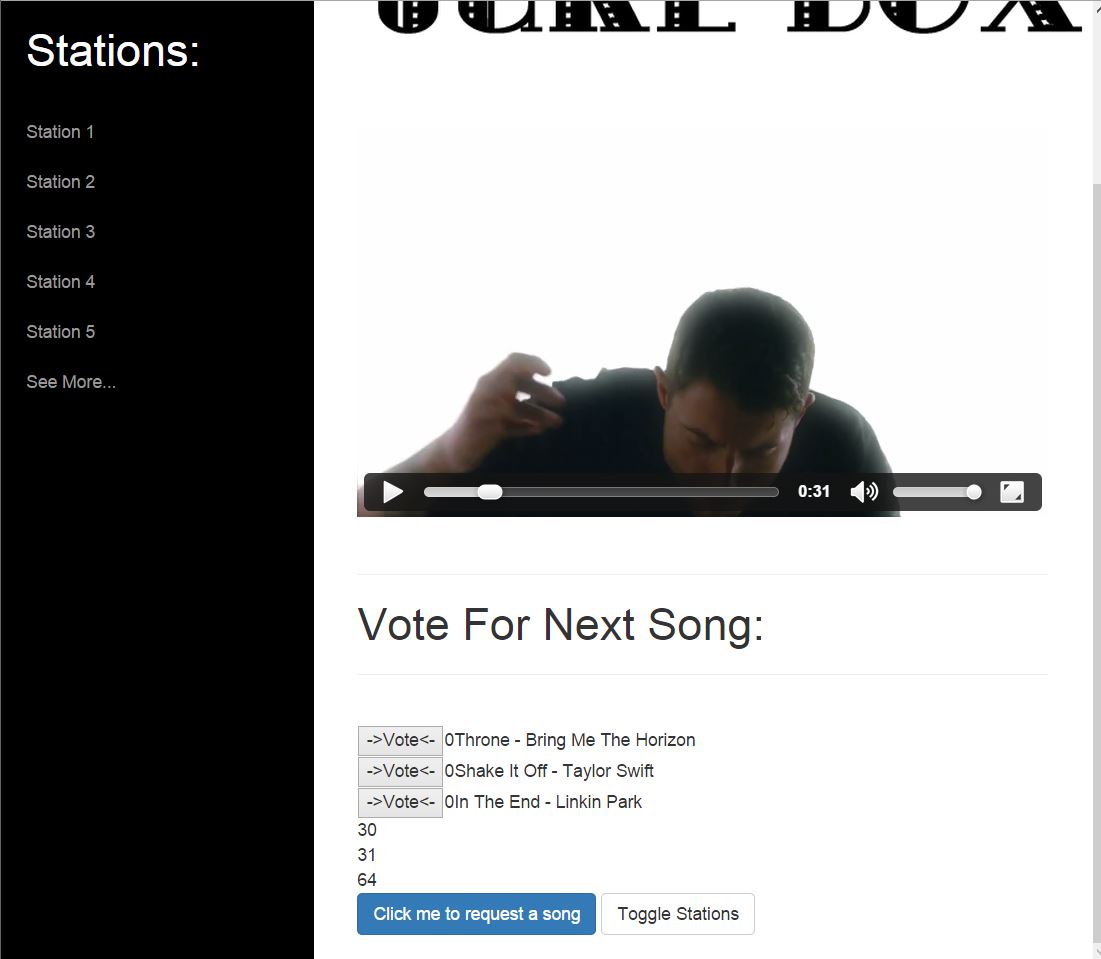
Task: Click the page vertical scrollbar
Action: pos(1096,480)
